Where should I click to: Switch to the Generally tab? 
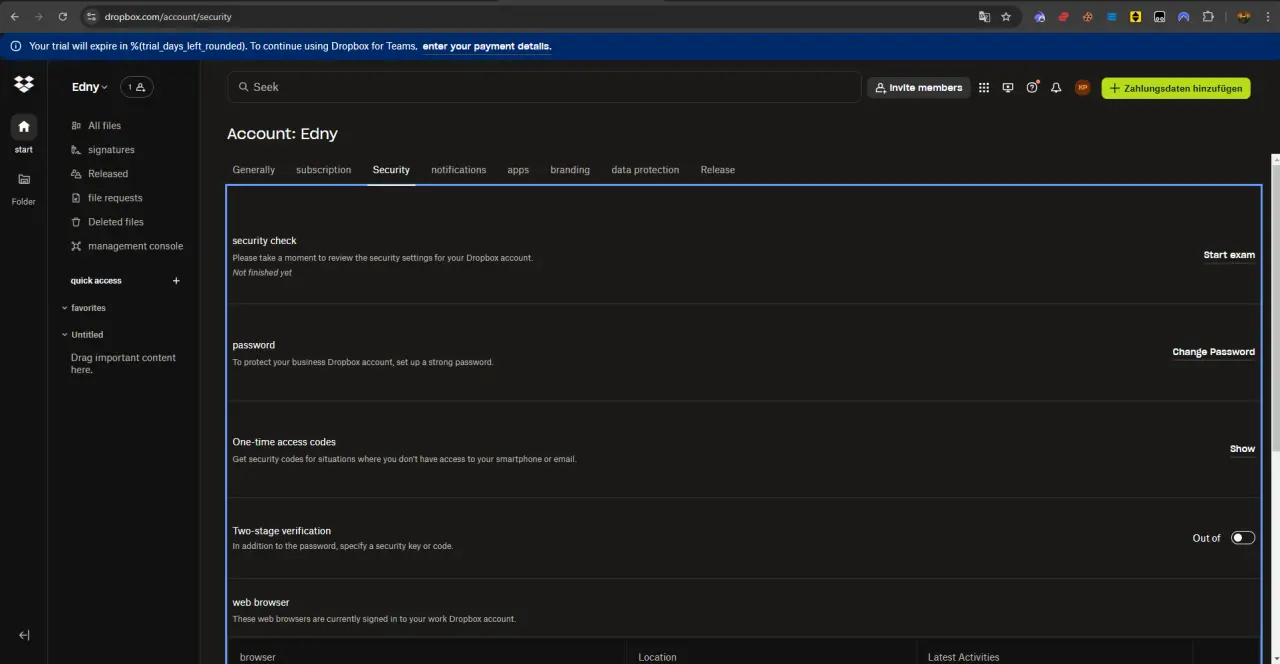pos(254,170)
